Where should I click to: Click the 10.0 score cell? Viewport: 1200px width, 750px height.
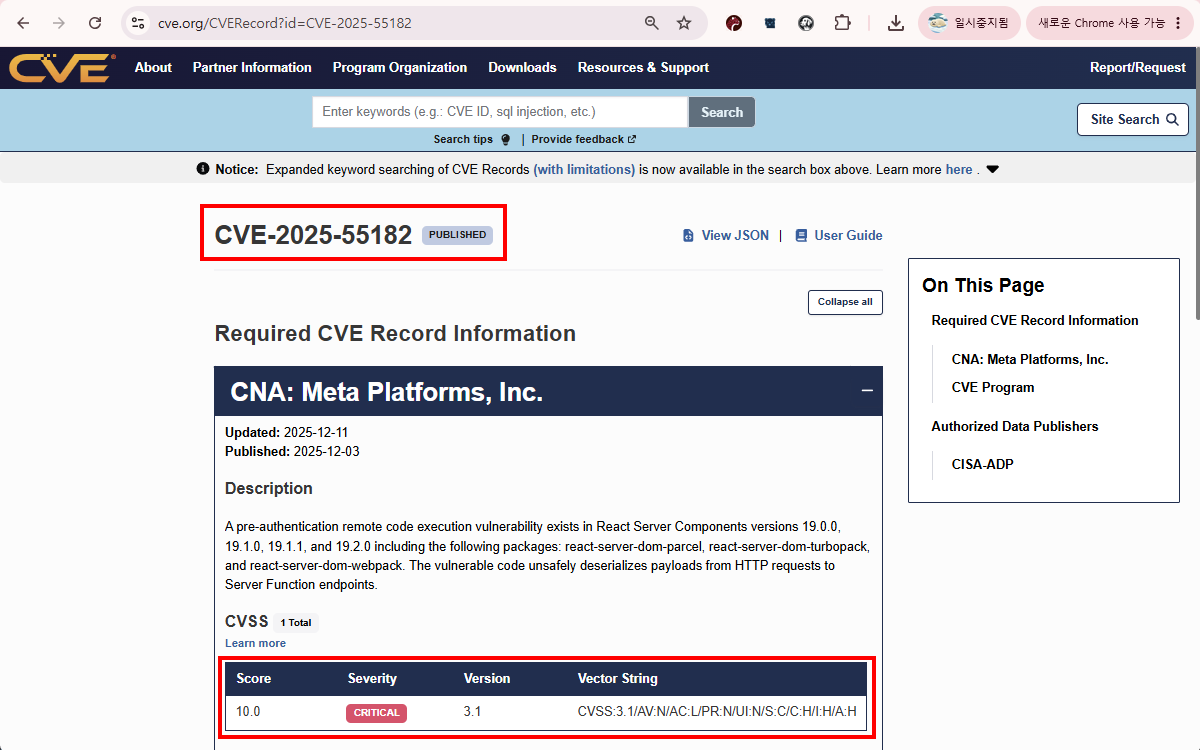[x=248, y=712]
